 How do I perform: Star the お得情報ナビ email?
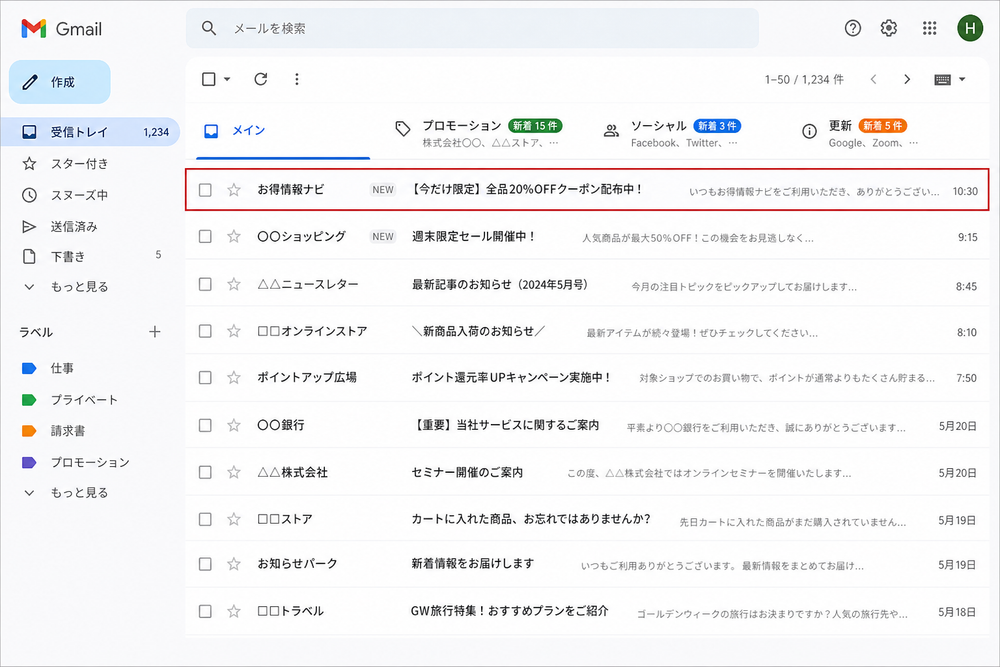coord(234,189)
